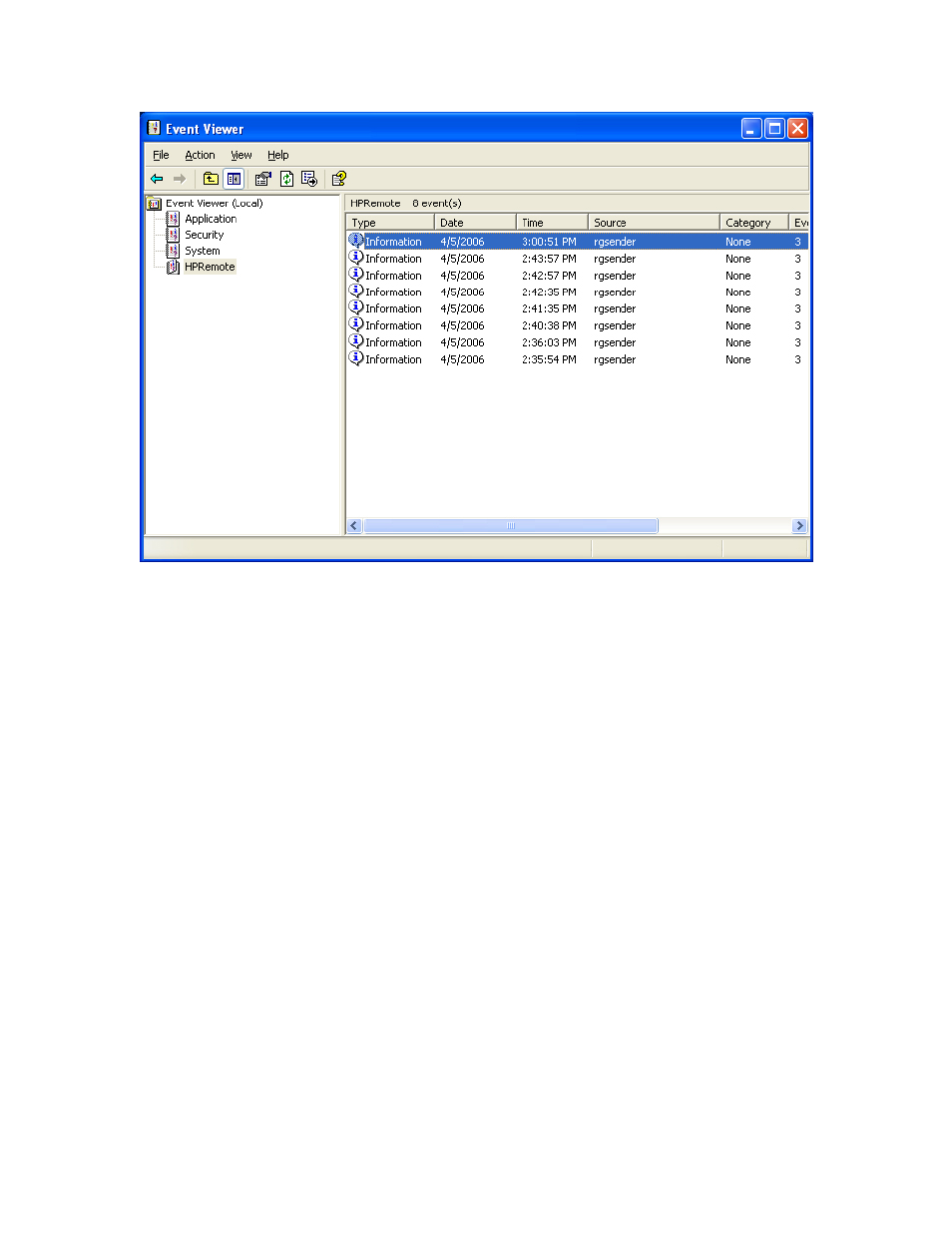The width and height of the screenshot is (952, 1233).
Task: Open the View menu
Action: point(241,155)
